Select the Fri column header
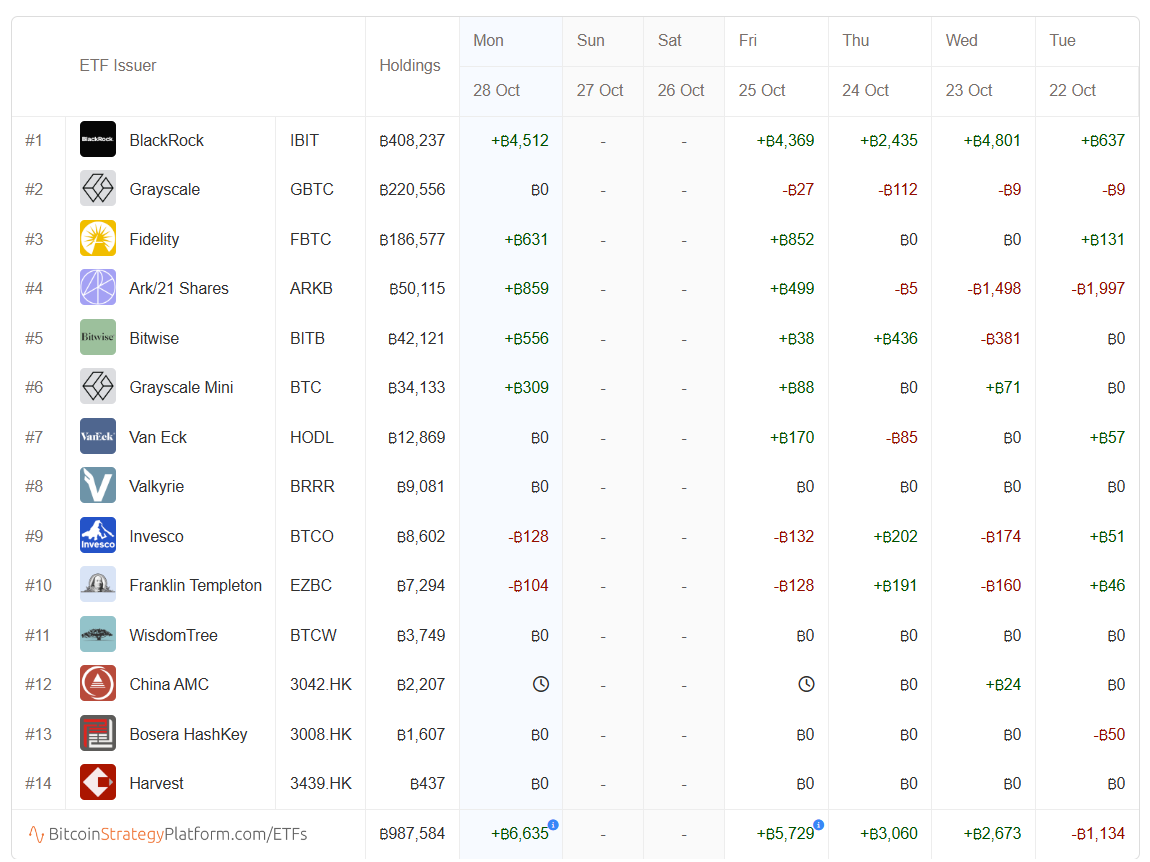This screenshot has width=1150, height=862. [x=748, y=41]
